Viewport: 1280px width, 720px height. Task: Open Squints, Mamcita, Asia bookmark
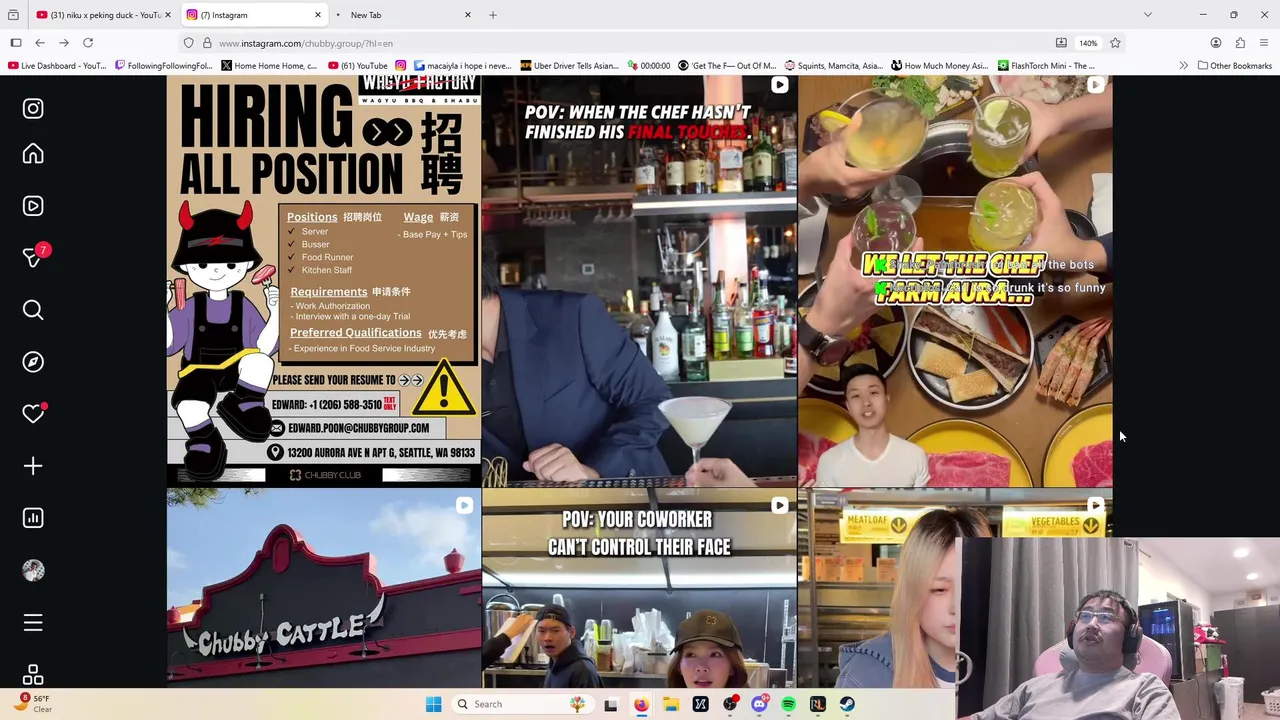click(x=834, y=66)
